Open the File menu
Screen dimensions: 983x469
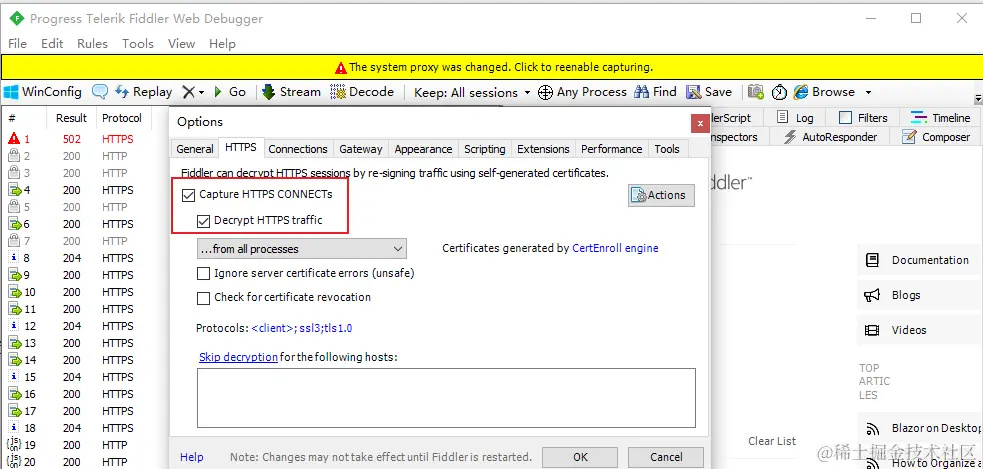18,44
